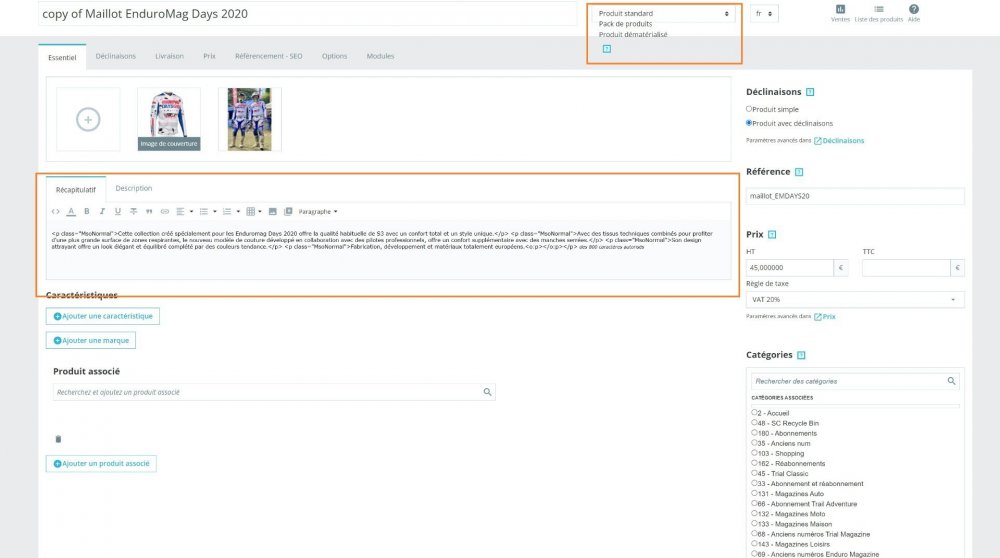Select category 48 - SC Recycle Bin
Viewport: 1000px width, 558px height.
click(x=754, y=423)
